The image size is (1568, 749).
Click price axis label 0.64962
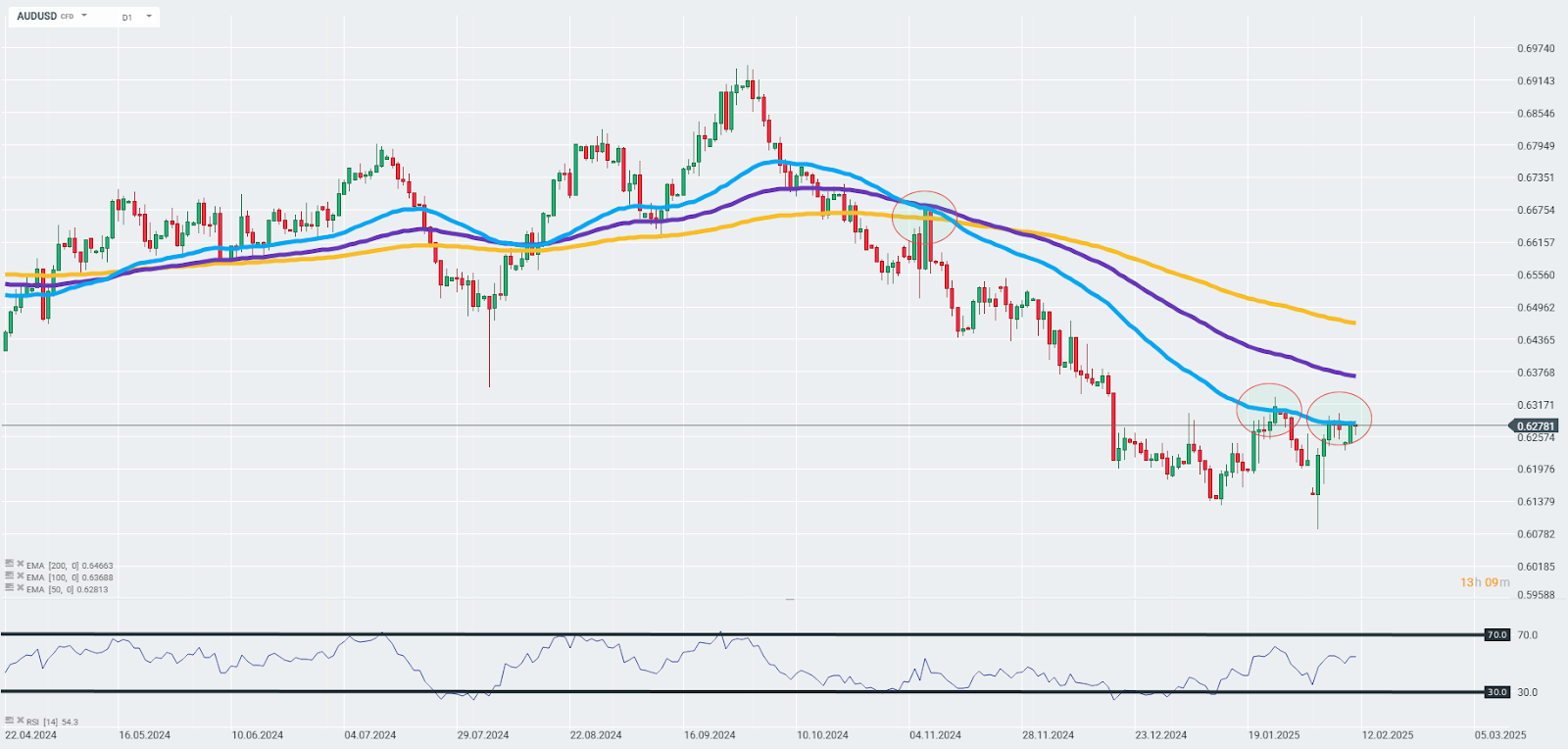[1536, 307]
